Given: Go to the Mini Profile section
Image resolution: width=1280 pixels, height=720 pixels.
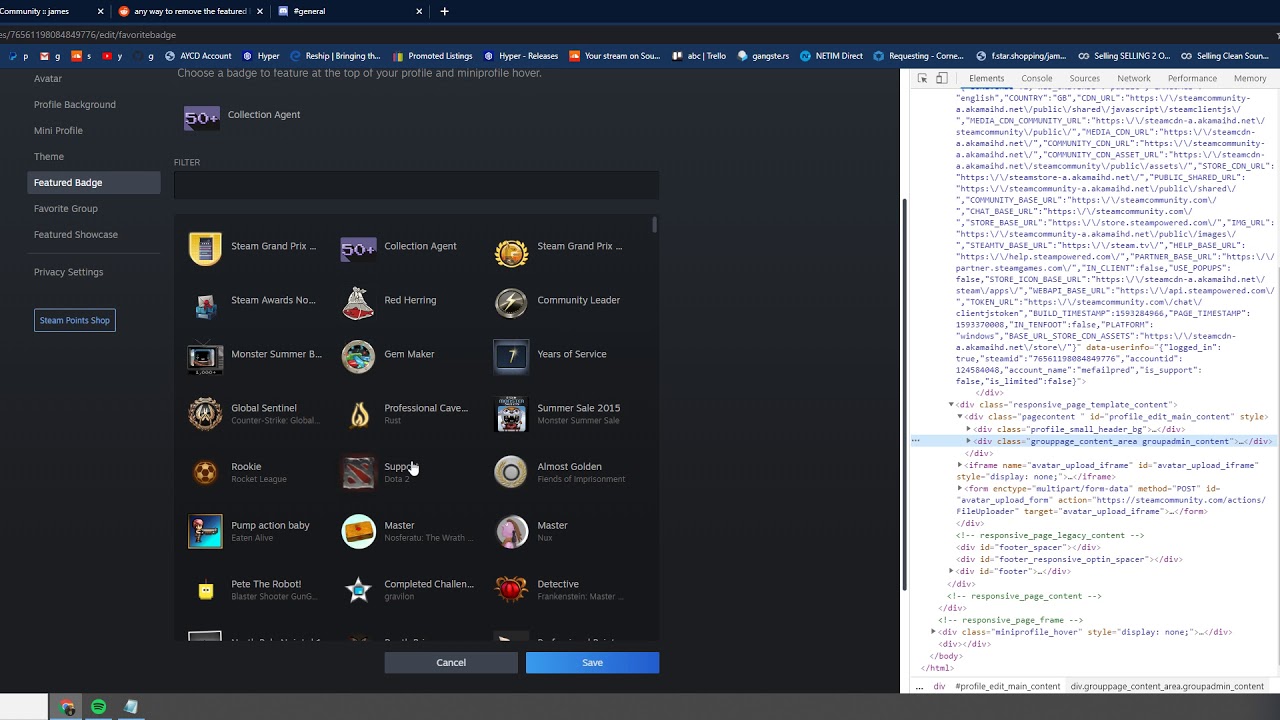Looking at the screenshot, I should coord(58,130).
